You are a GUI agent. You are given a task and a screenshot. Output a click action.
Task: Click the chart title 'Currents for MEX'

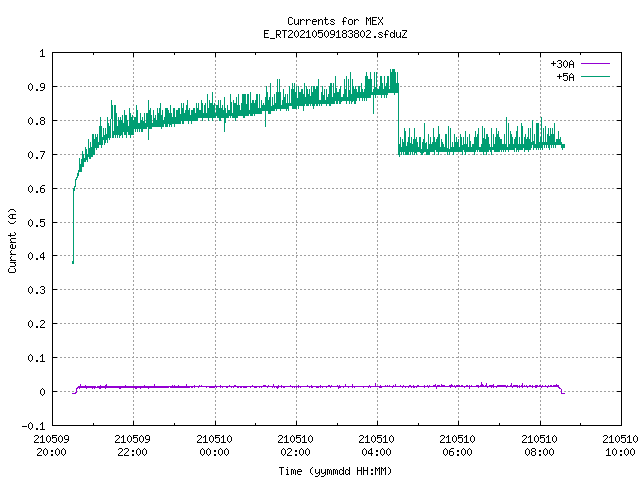[x=335, y=21]
